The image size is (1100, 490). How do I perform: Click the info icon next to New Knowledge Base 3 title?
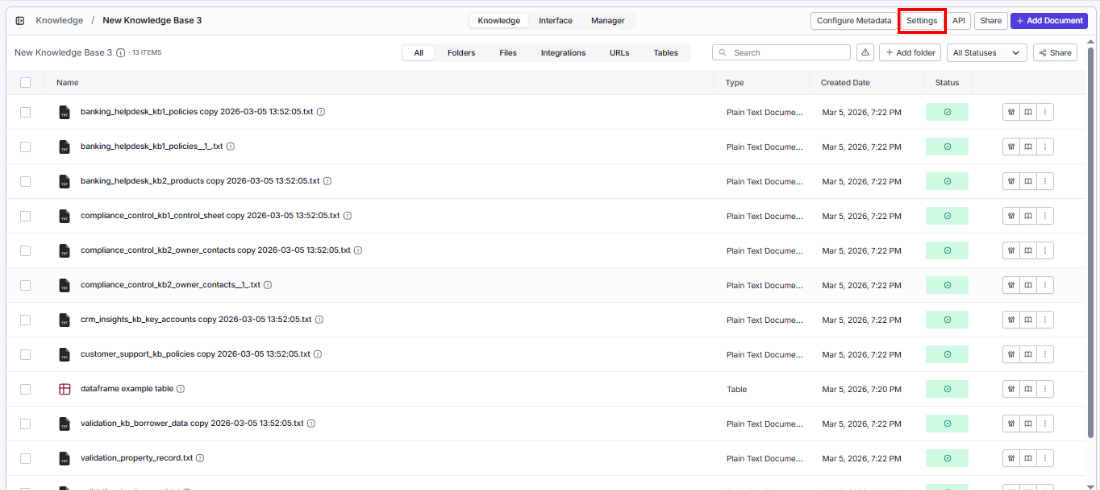click(121, 53)
